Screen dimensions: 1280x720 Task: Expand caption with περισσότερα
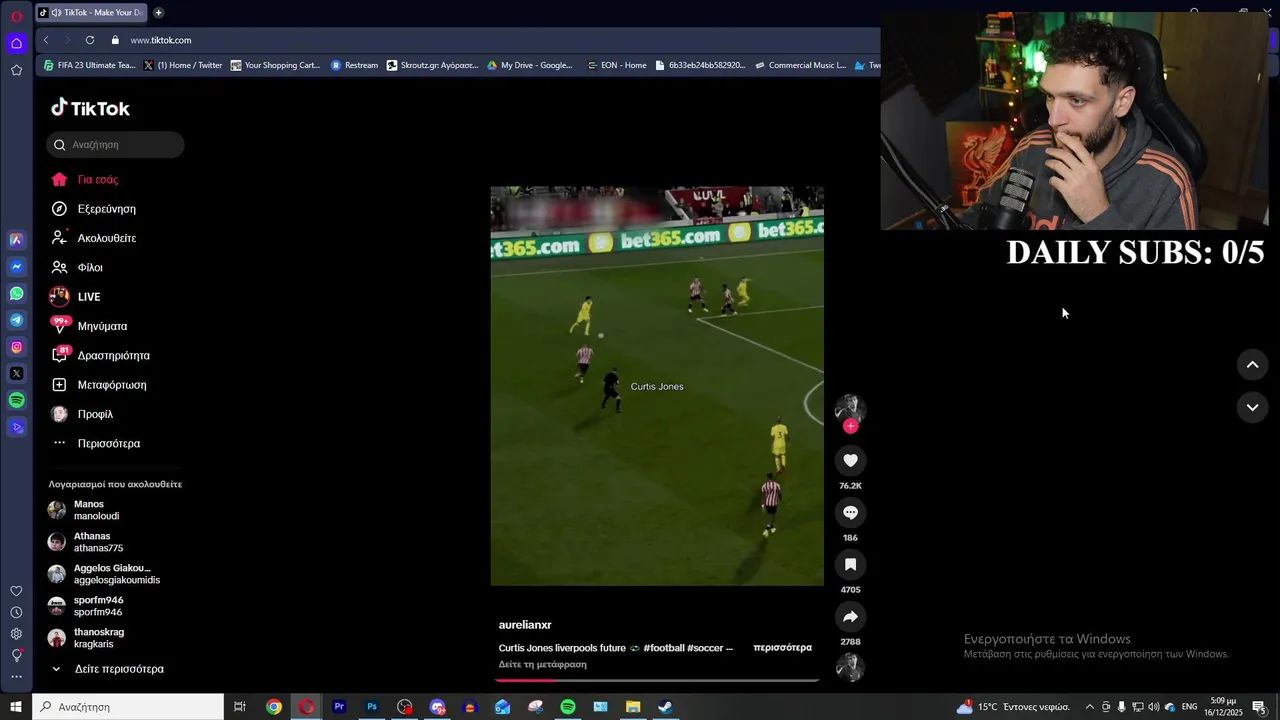pos(782,648)
